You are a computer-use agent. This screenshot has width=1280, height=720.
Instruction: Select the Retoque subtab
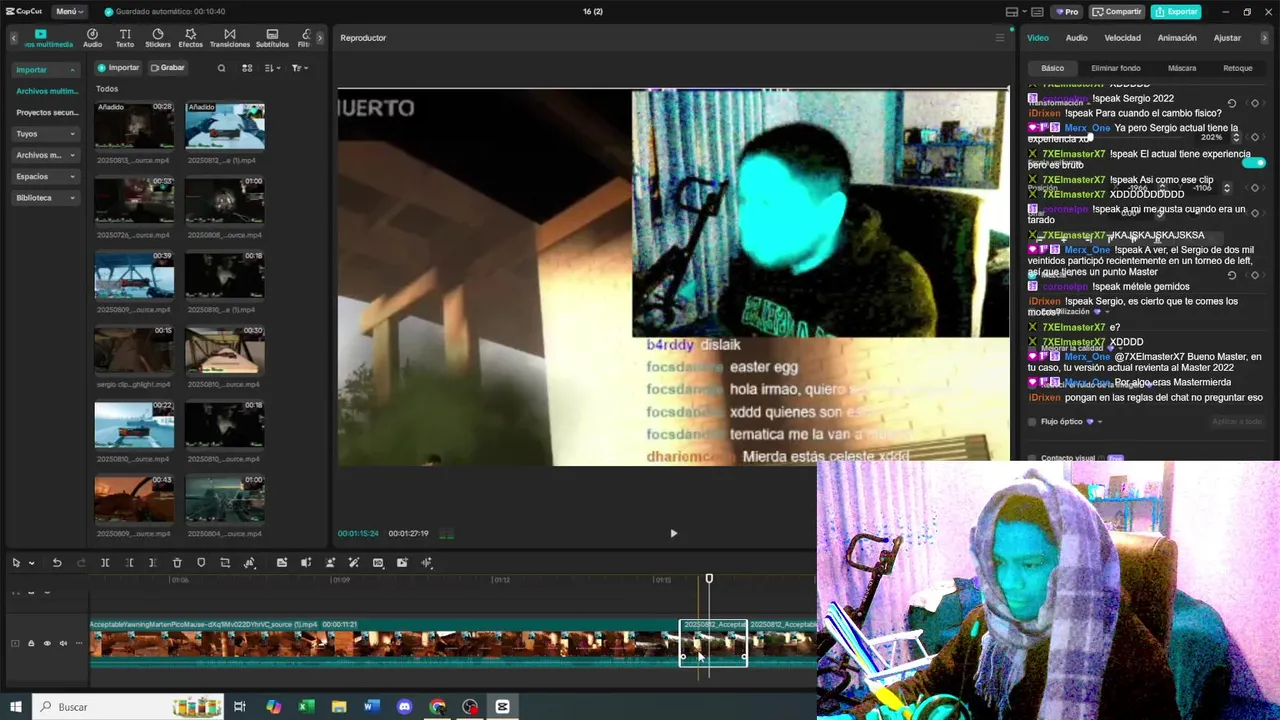1238,68
